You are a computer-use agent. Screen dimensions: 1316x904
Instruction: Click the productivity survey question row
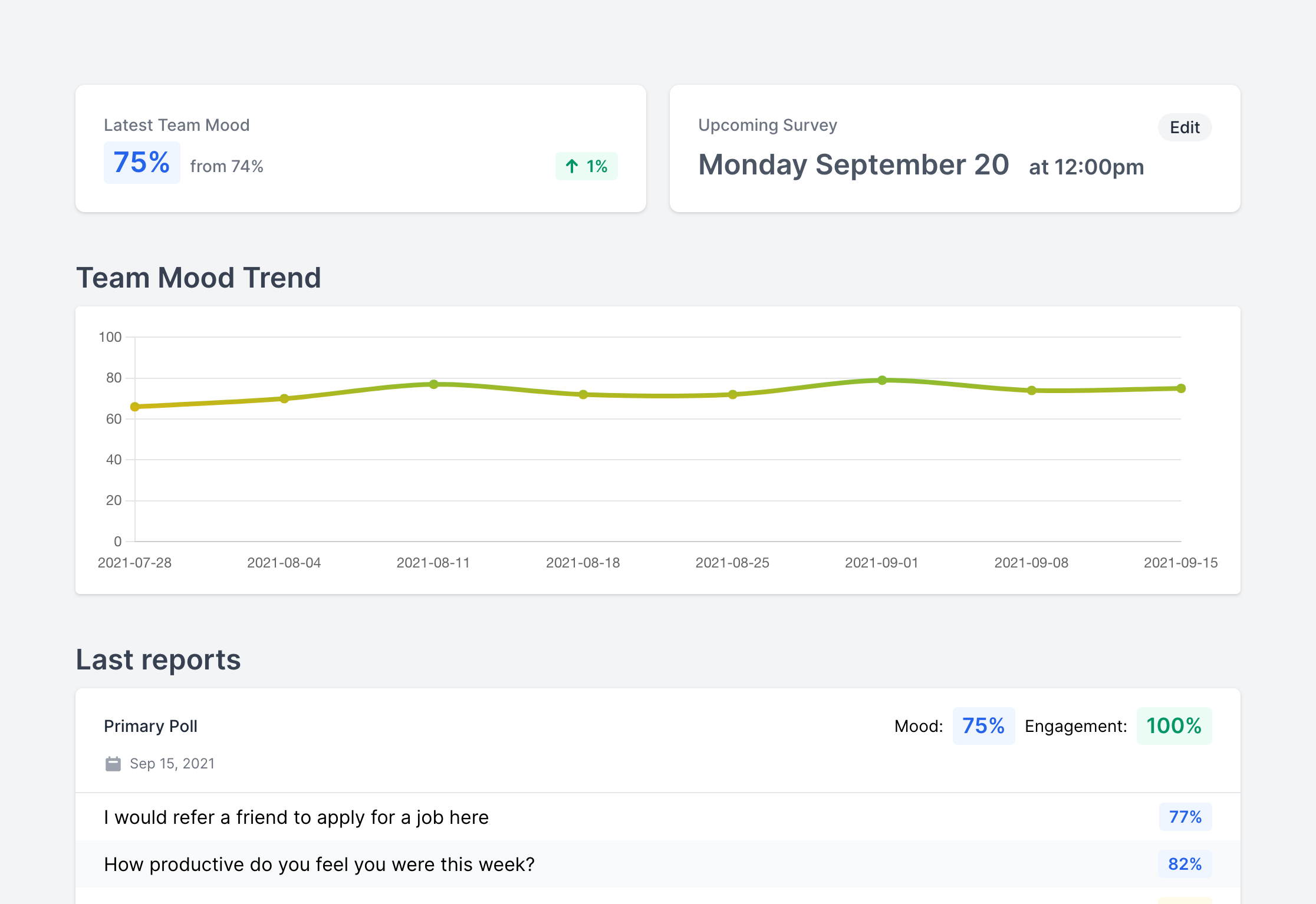pyautogui.click(x=319, y=864)
